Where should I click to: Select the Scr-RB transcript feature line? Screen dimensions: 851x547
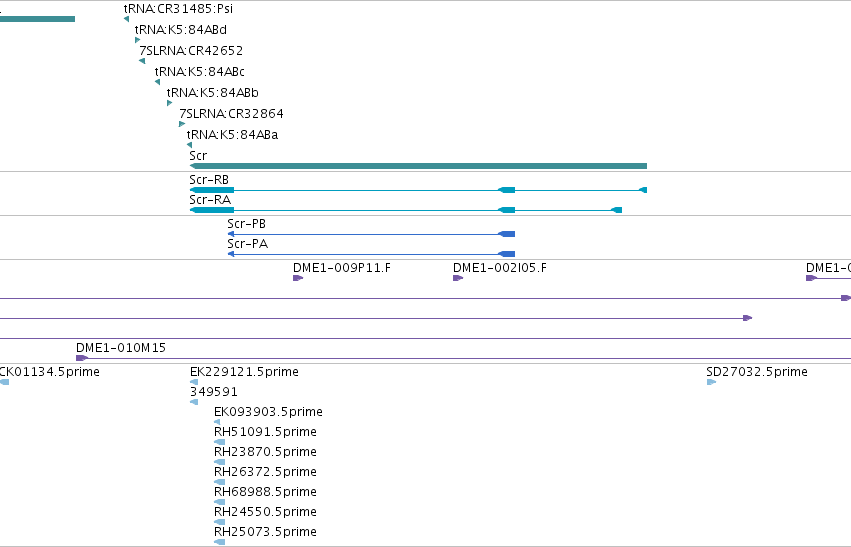click(418, 190)
